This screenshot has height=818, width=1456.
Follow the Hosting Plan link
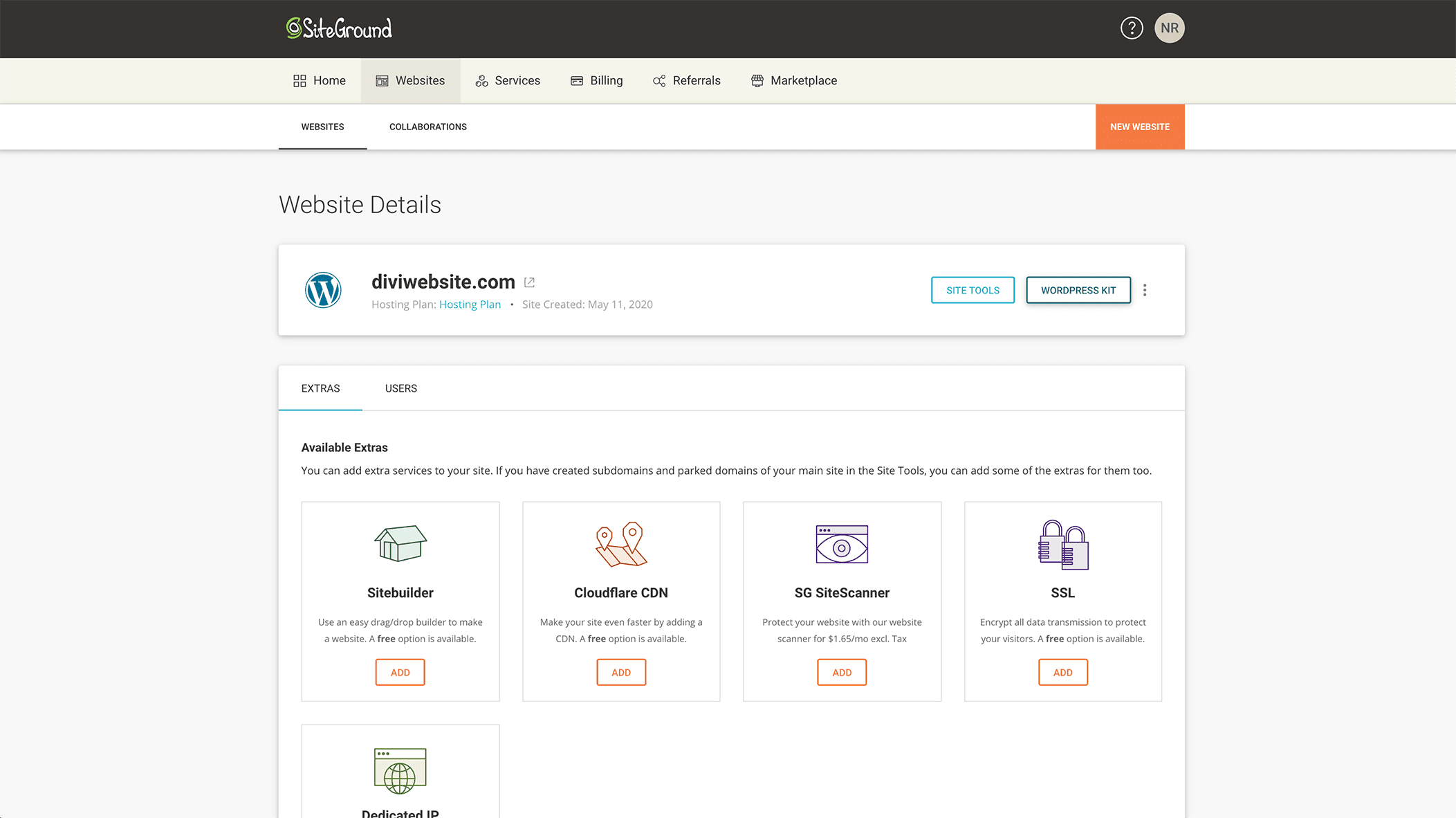pyautogui.click(x=470, y=305)
